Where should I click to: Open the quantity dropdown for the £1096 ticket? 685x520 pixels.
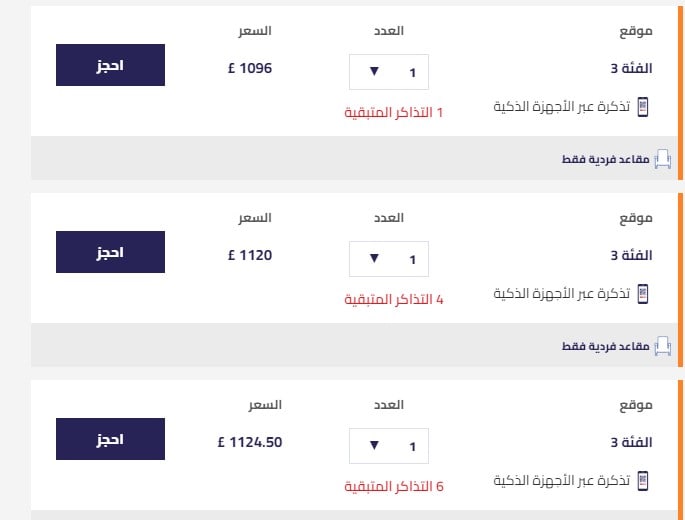point(389,72)
